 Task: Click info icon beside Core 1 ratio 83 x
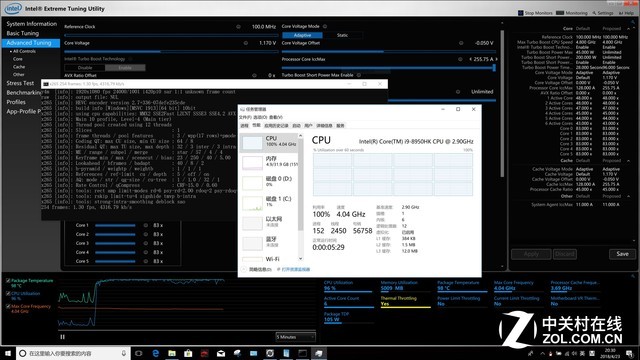tap(146, 225)
